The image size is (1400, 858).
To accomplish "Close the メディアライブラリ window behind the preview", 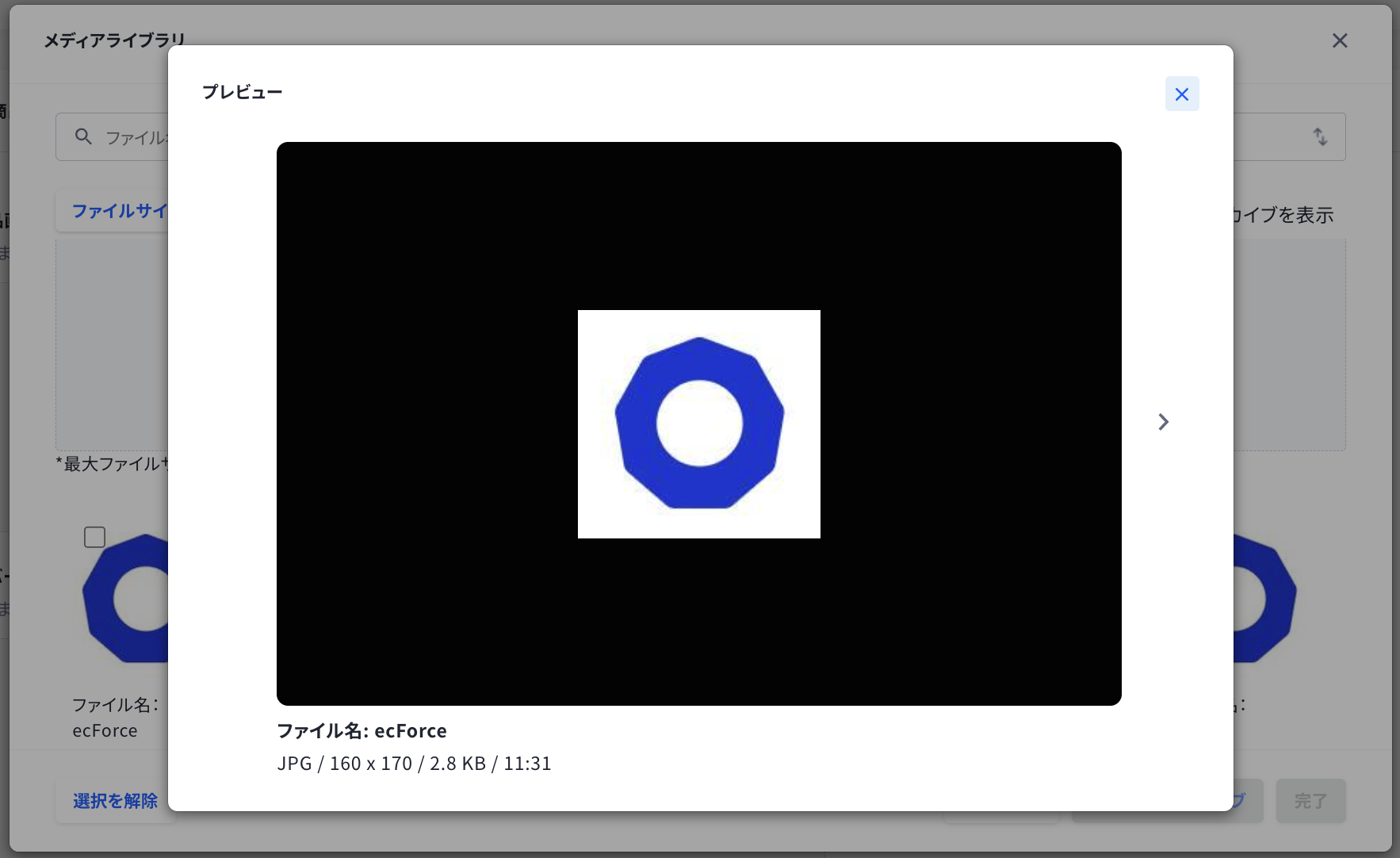I will (x=1340, y=40).
